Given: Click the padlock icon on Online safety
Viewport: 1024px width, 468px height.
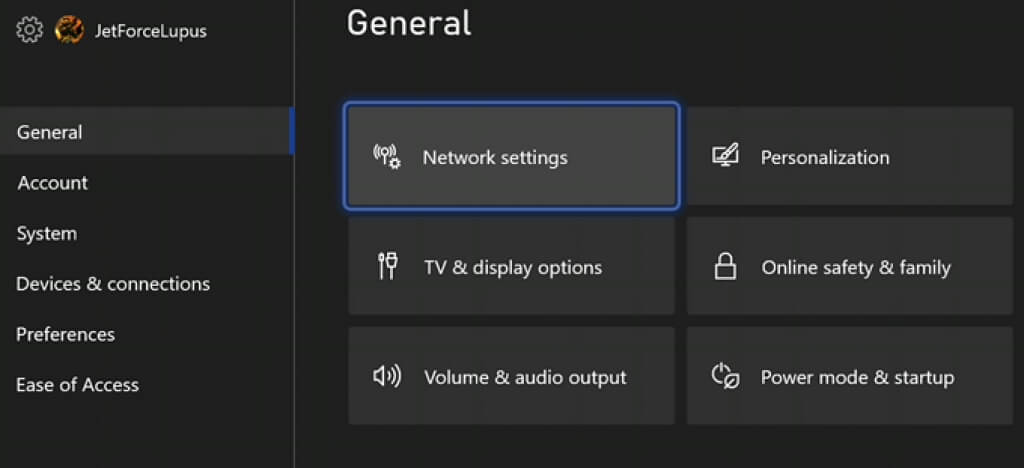Looking at the screenshot, I should pyautogui.click(x=725, y=267).
